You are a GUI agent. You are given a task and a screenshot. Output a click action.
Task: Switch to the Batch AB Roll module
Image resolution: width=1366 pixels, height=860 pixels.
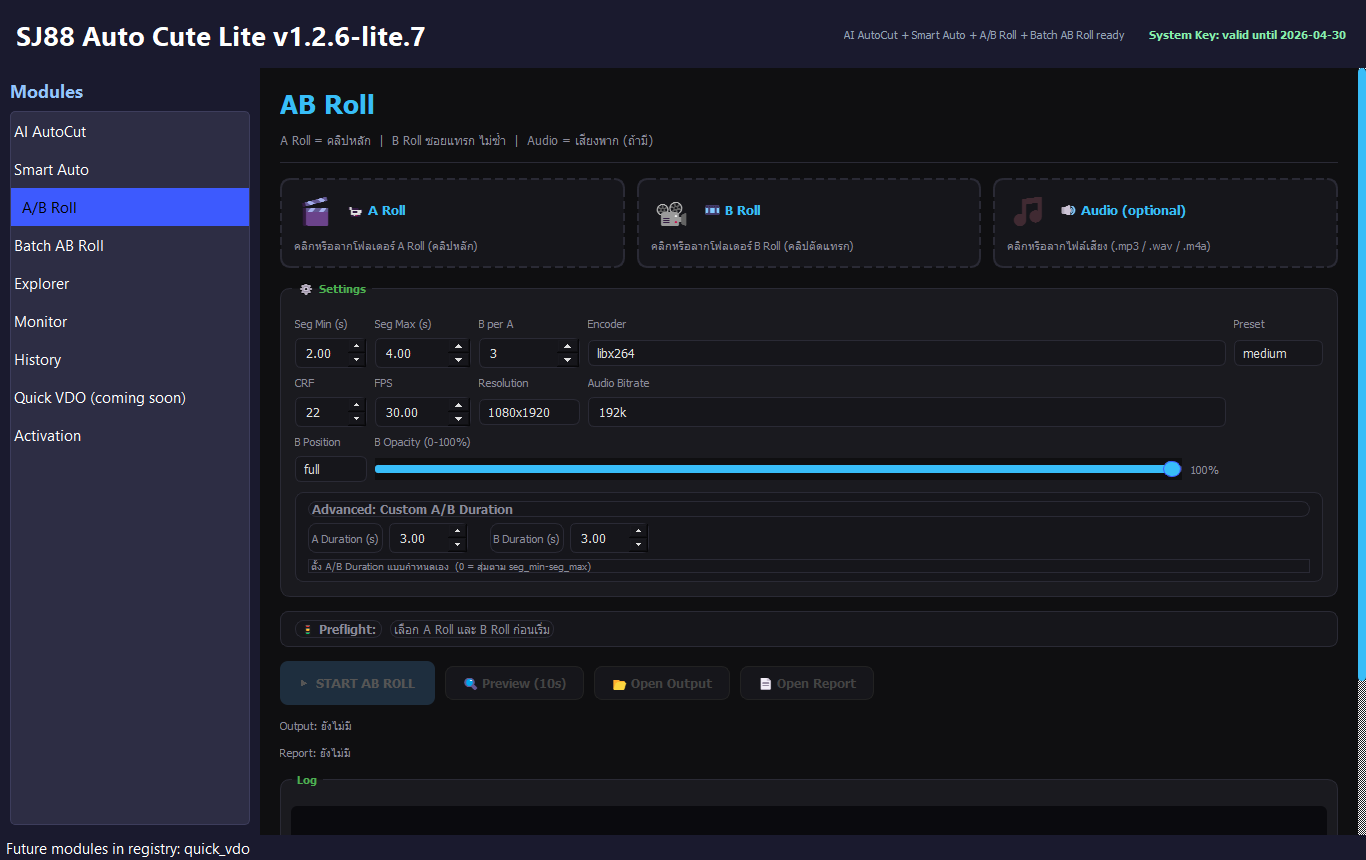(x=59, y=246)
